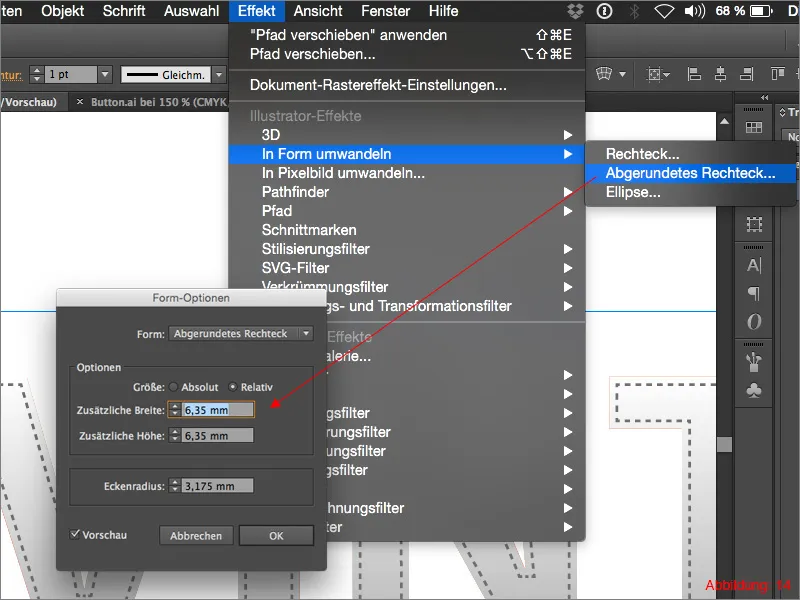Open the Form dropdown in Form-Optionen
Image resolution: width=800 pixels, height=600 pixels.
coord(241,334)
